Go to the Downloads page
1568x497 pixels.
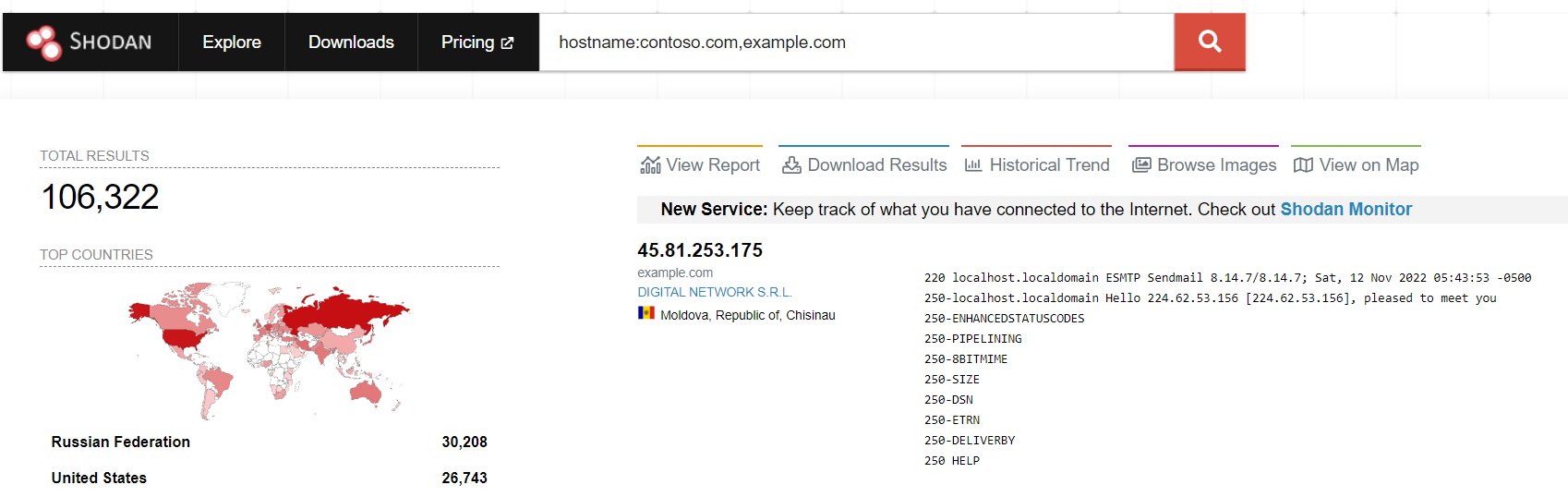(x=351, y=42)
